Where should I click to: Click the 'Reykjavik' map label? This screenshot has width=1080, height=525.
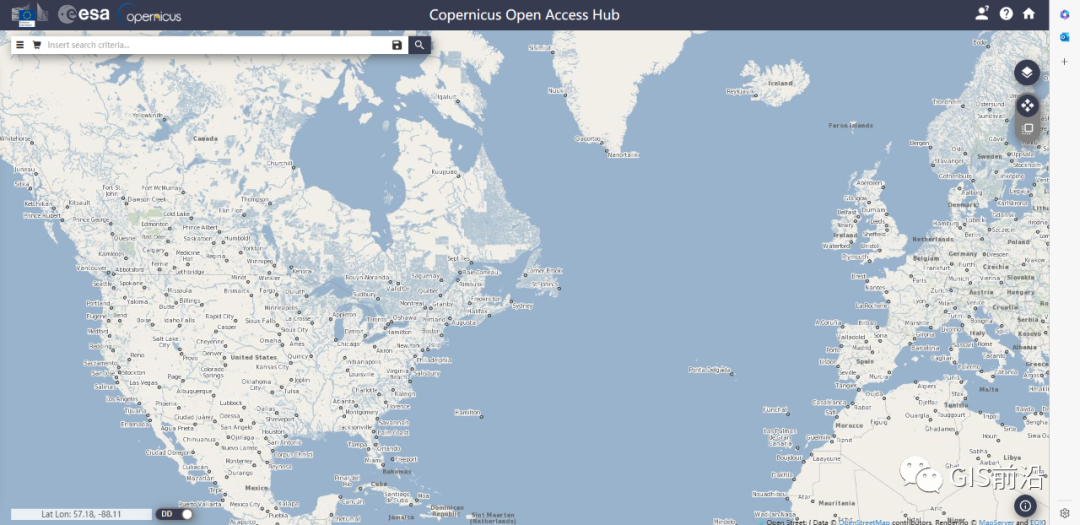738,90
